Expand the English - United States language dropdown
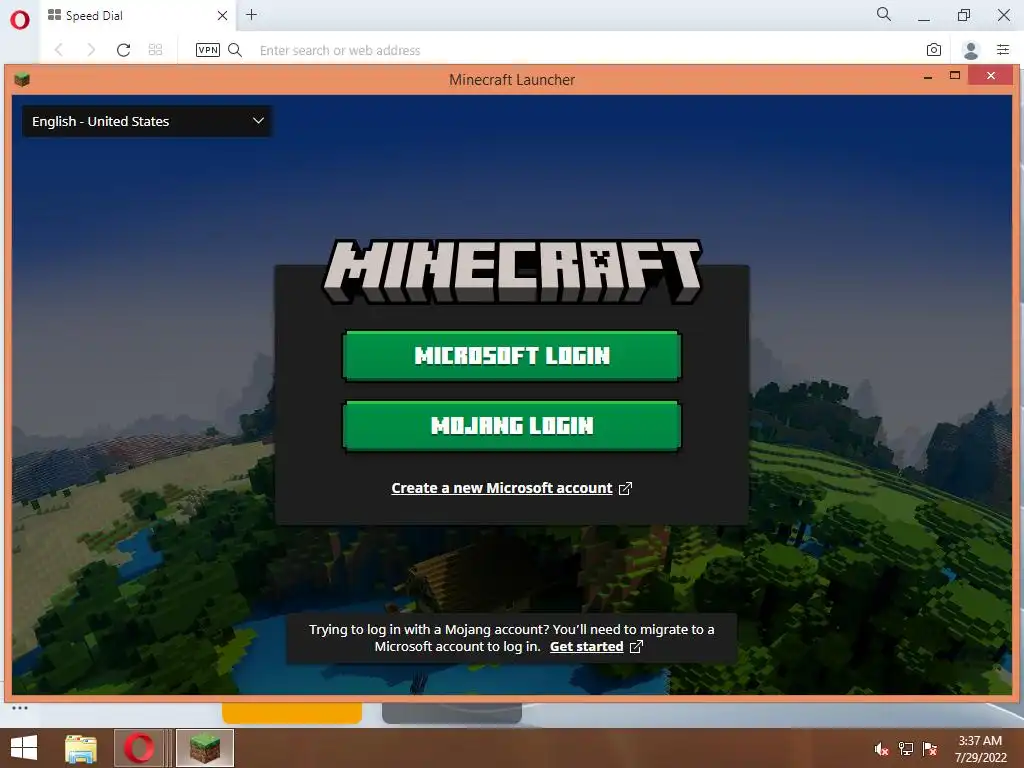This screenshot has width=1024, height=768. 148,121
